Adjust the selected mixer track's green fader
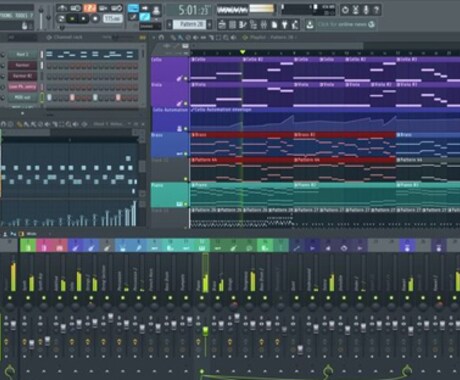 [x=205, y=331]
